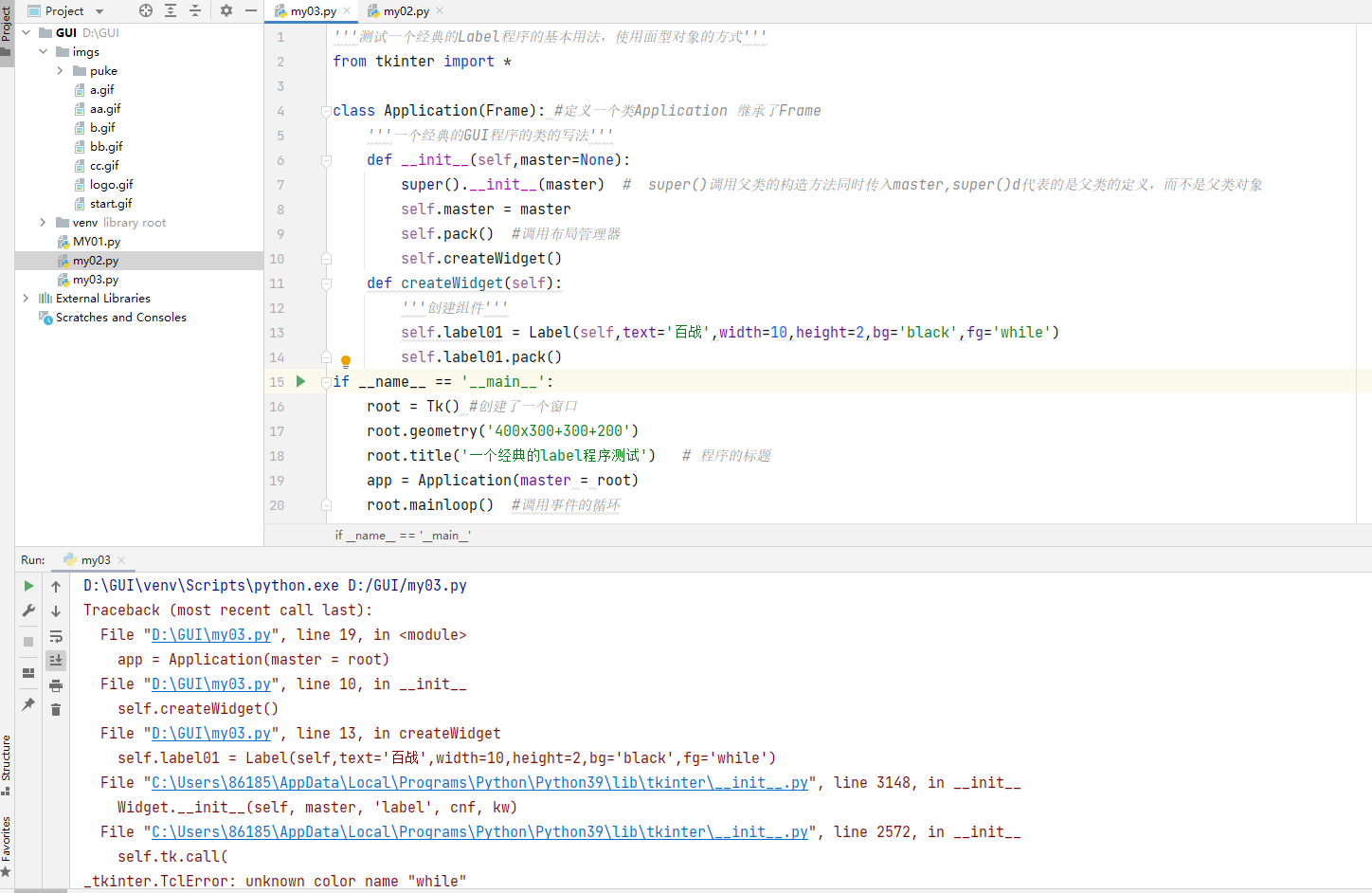Select my02.py in project tree

point(96,261)
